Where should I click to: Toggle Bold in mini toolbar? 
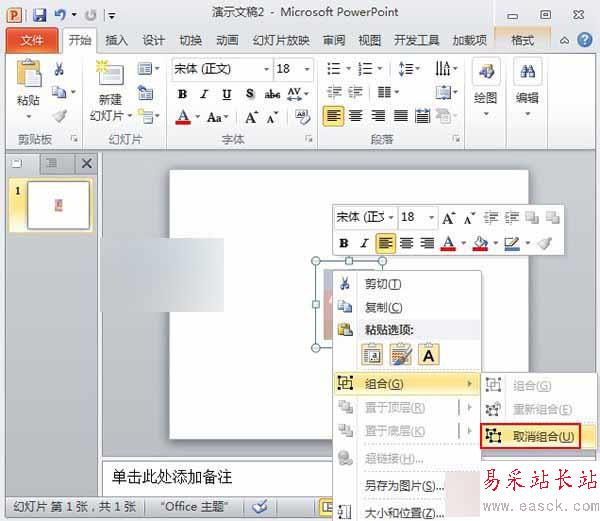click(x=344, y=243)
